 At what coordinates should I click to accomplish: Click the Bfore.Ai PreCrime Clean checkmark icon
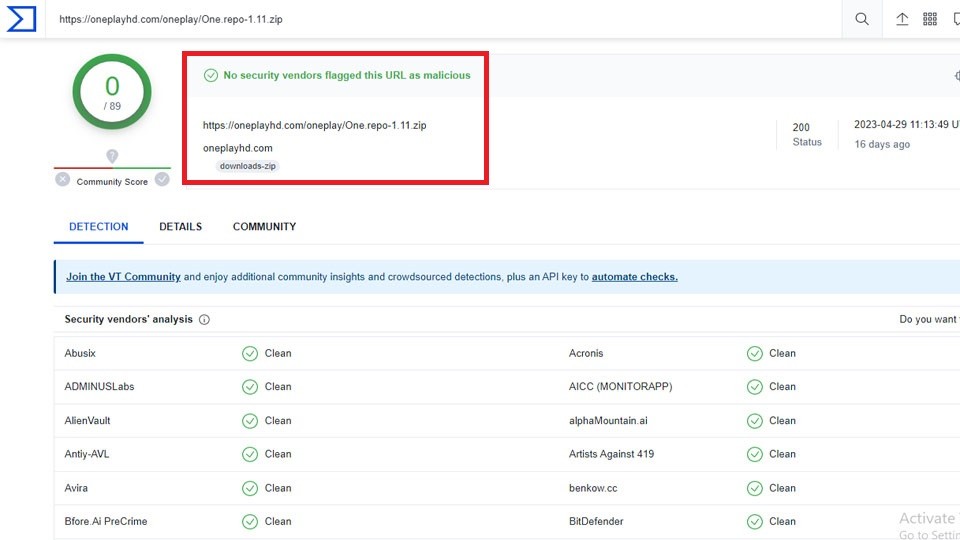click(250, 522)
